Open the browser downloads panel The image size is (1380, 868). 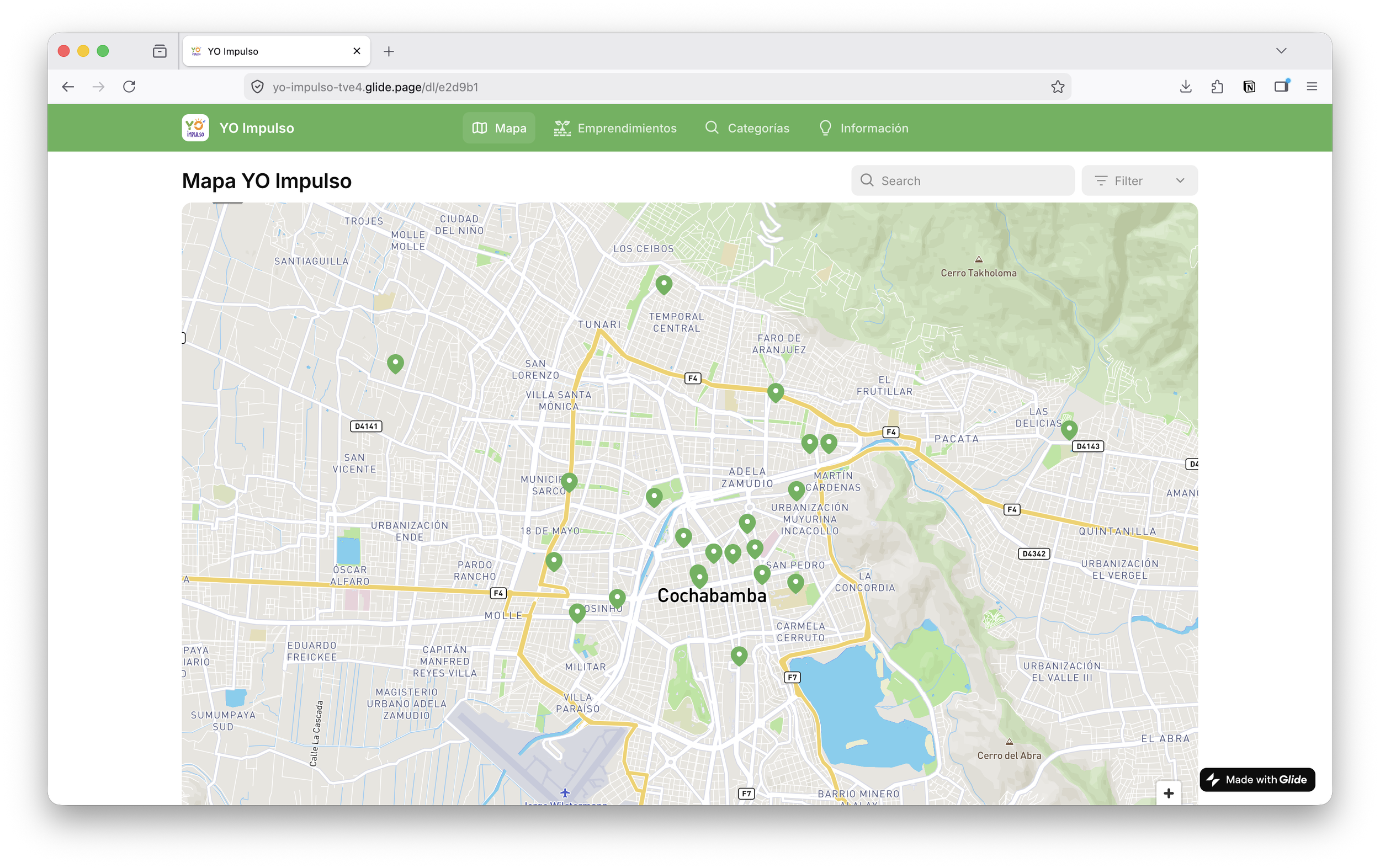1186,87
